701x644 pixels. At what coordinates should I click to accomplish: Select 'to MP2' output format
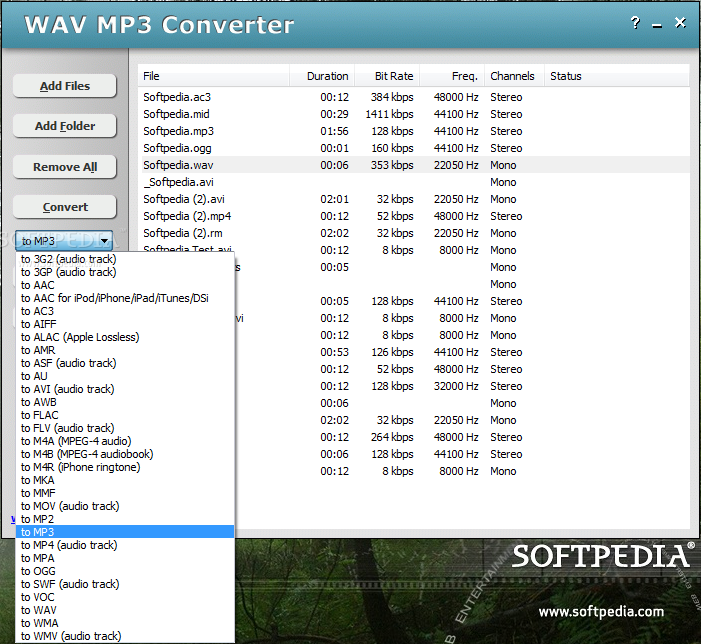coord(125,519)
